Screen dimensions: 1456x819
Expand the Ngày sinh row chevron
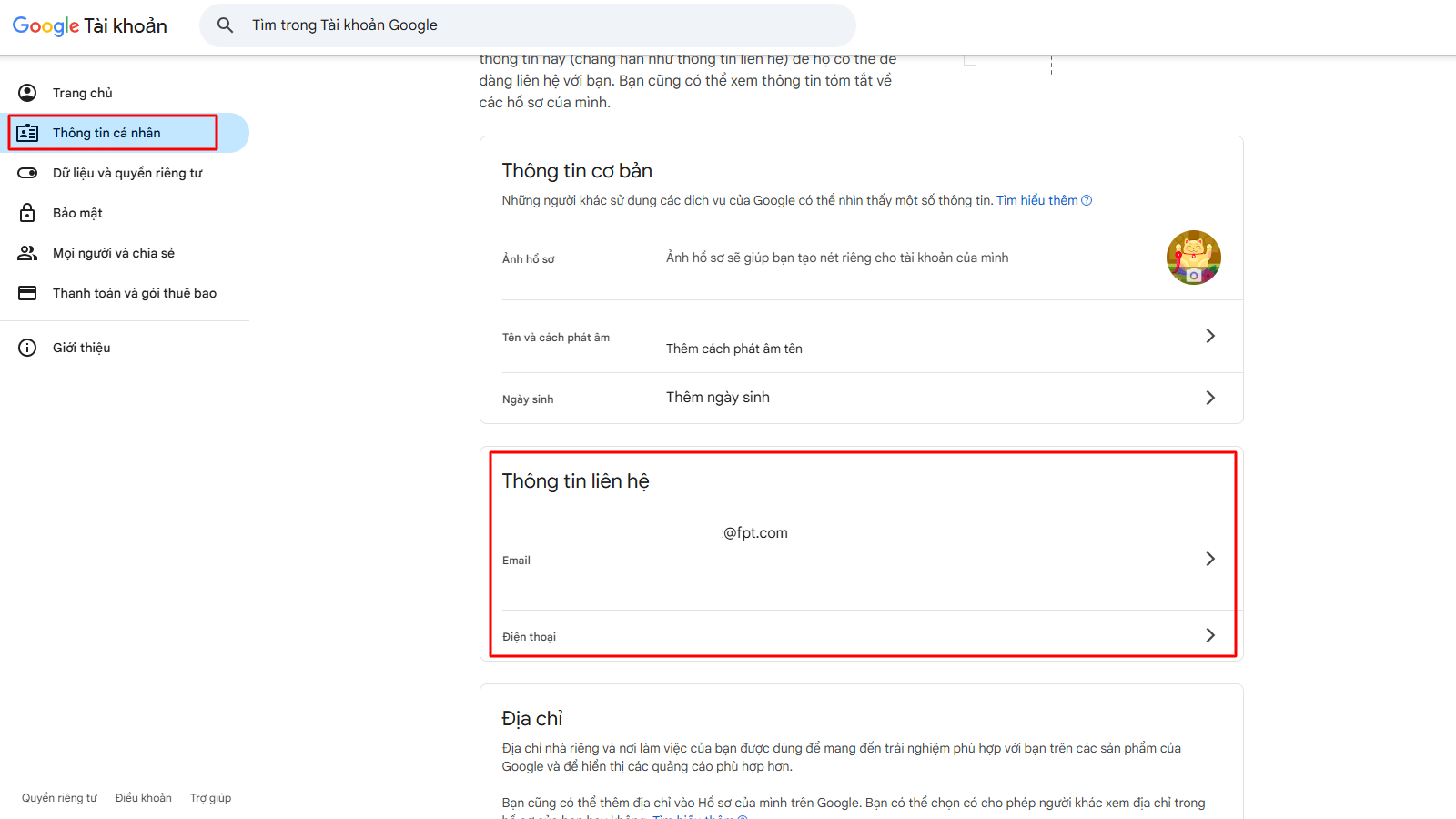tap(1209, 398)
